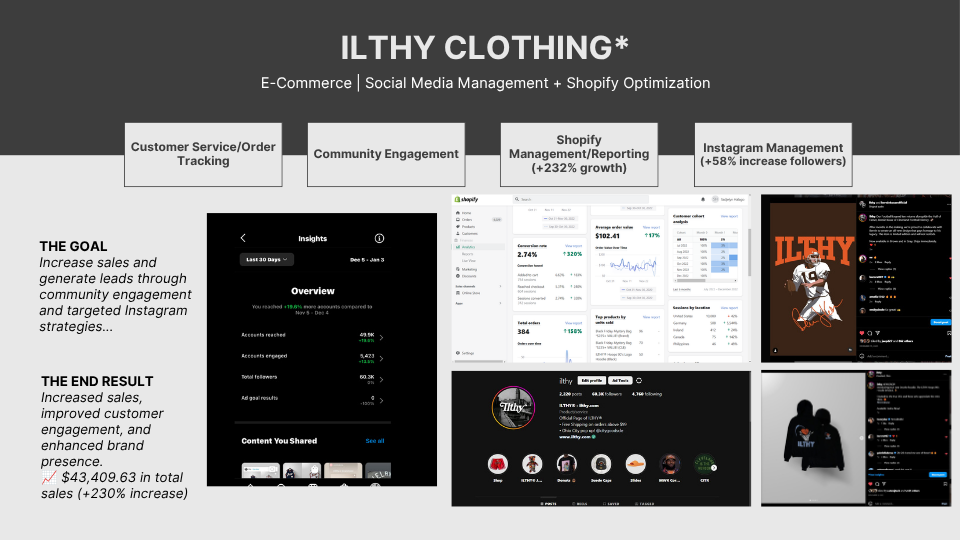Image resolution: width=960 pixels, height=540 pixels.
Task: Switch to Reels tab on profile
Action: pyautogui.click(x=579, y=503)
